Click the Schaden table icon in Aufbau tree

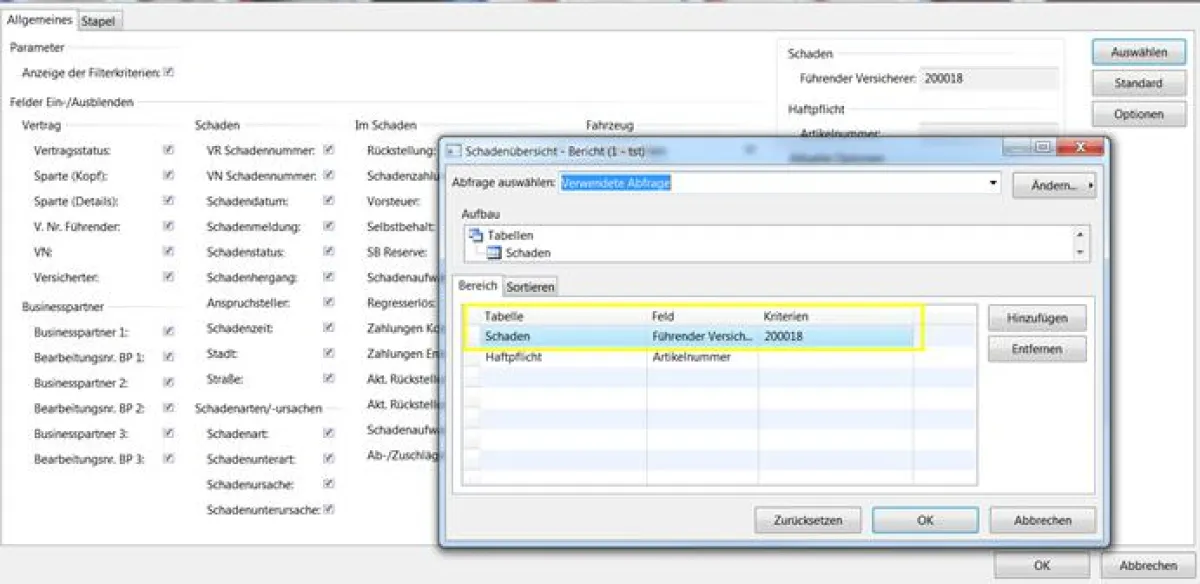(493, 253)
